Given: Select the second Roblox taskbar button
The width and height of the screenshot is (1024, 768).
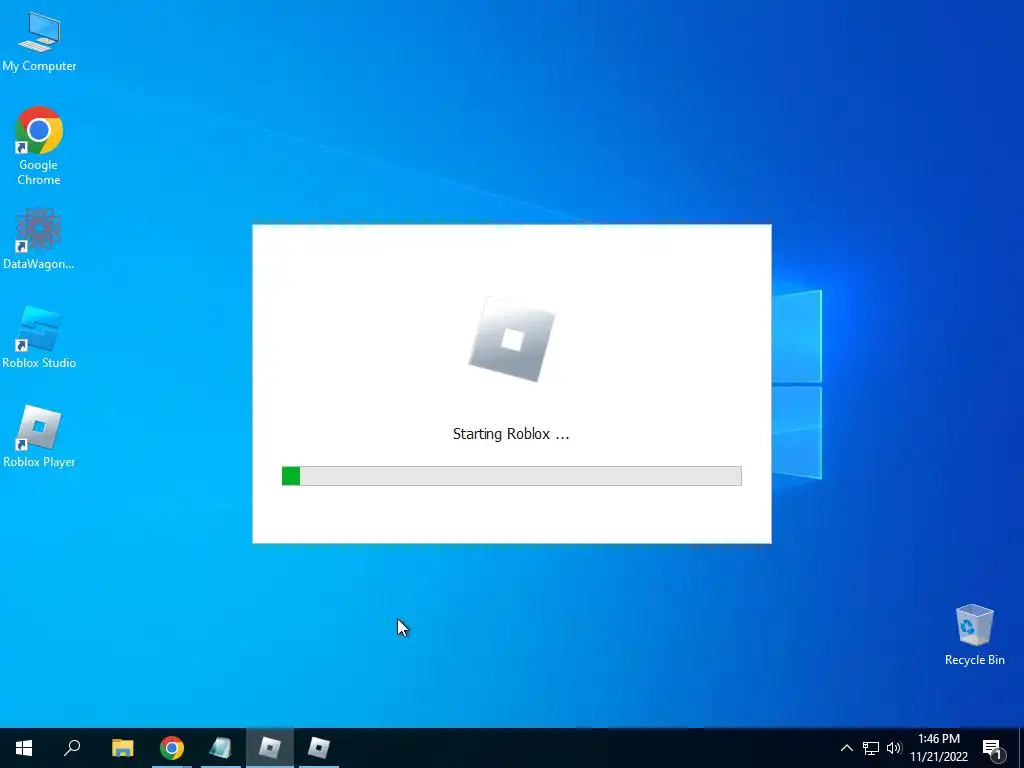Looking at the screenshot, I should click(319, 748).
